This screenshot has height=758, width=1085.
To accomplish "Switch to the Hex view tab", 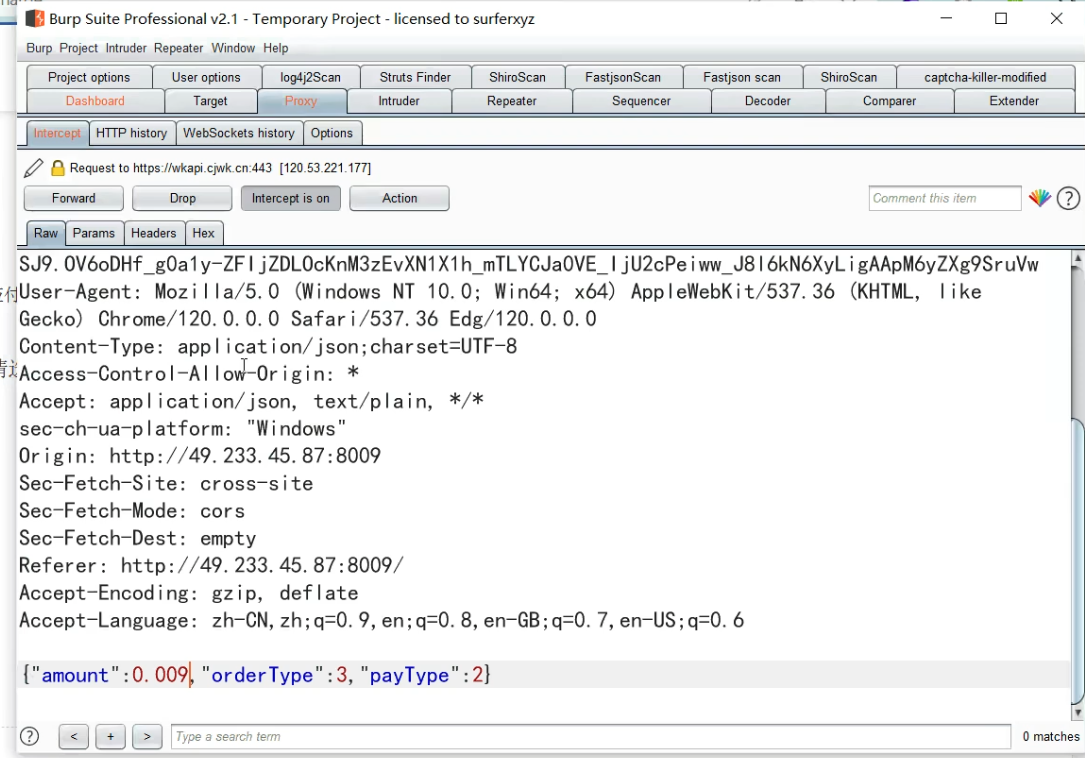I will pyautogui.click(x=203, y=233).
